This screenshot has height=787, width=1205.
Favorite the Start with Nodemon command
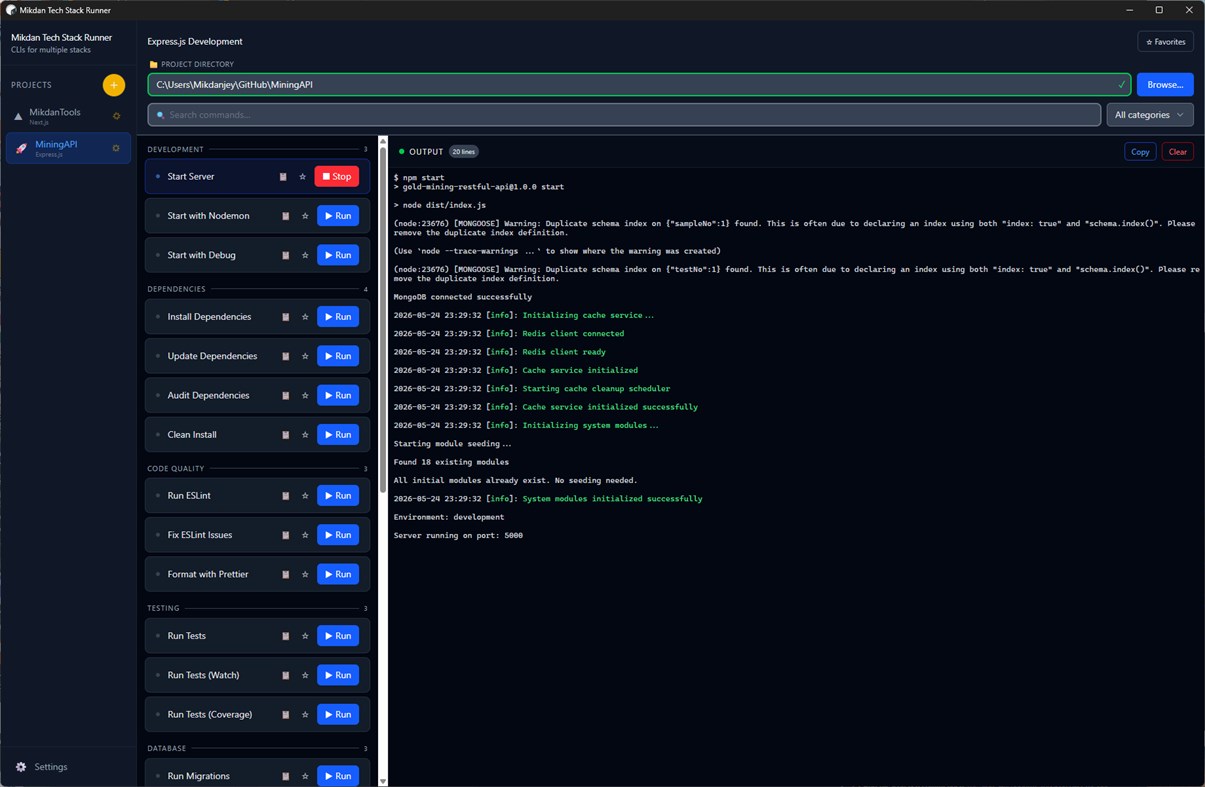(x=305, y=216)
